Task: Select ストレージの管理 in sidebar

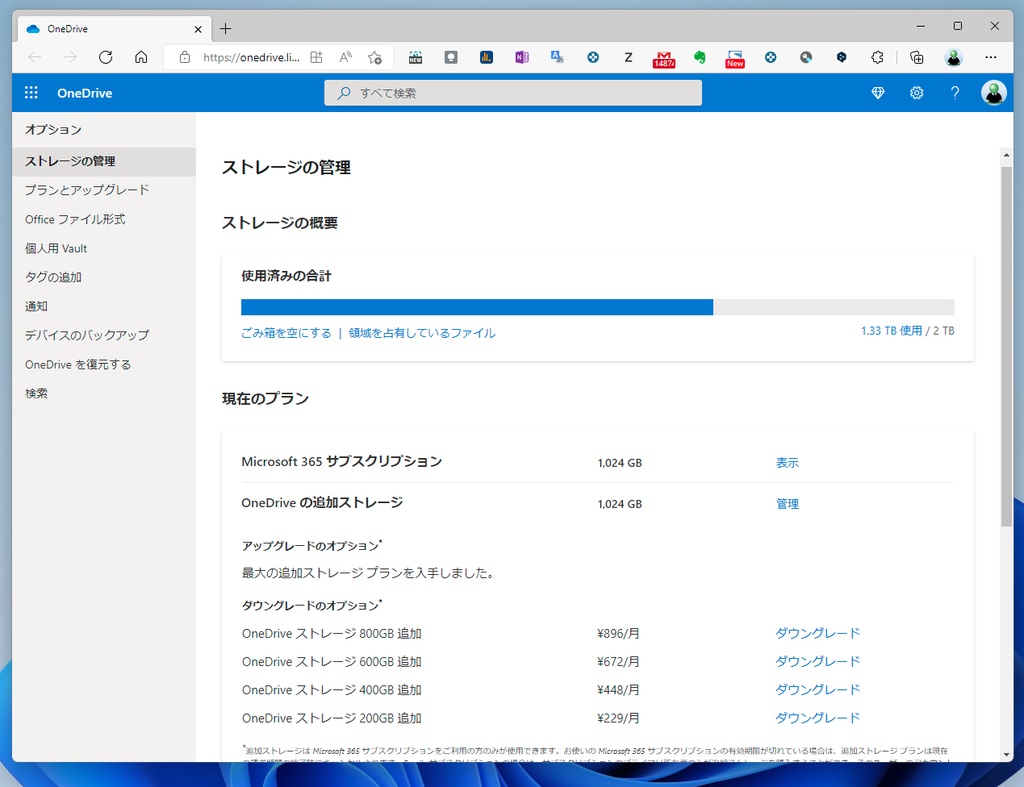Action: 104,161
